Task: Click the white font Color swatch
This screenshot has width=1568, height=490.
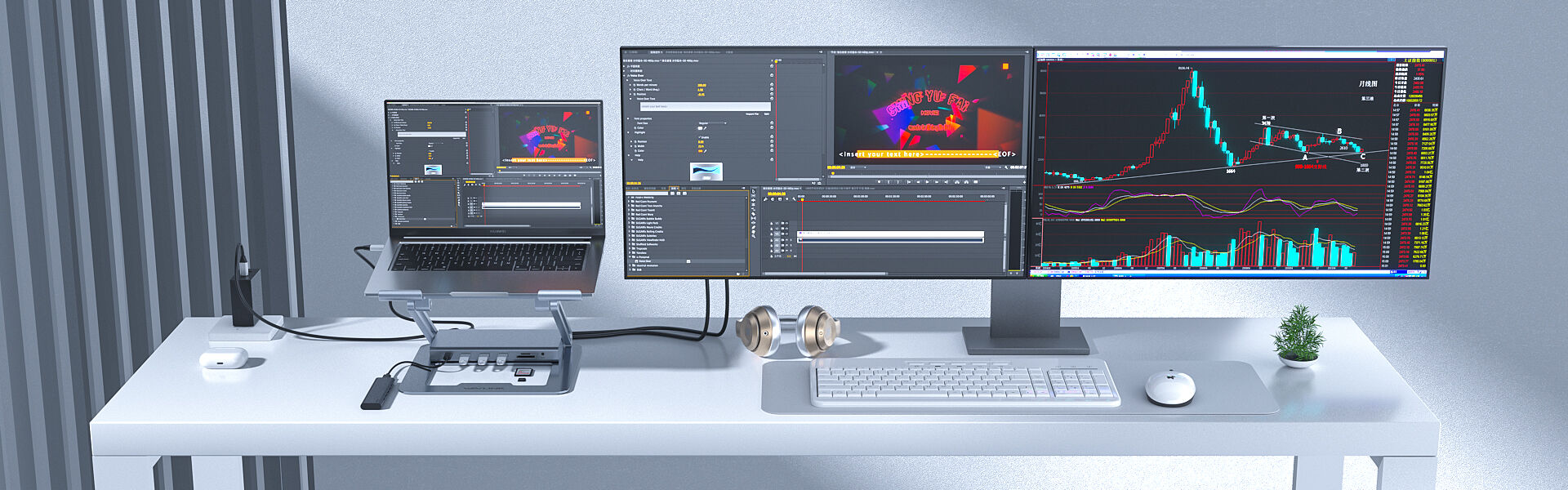Action: click(x=699, y=128)
